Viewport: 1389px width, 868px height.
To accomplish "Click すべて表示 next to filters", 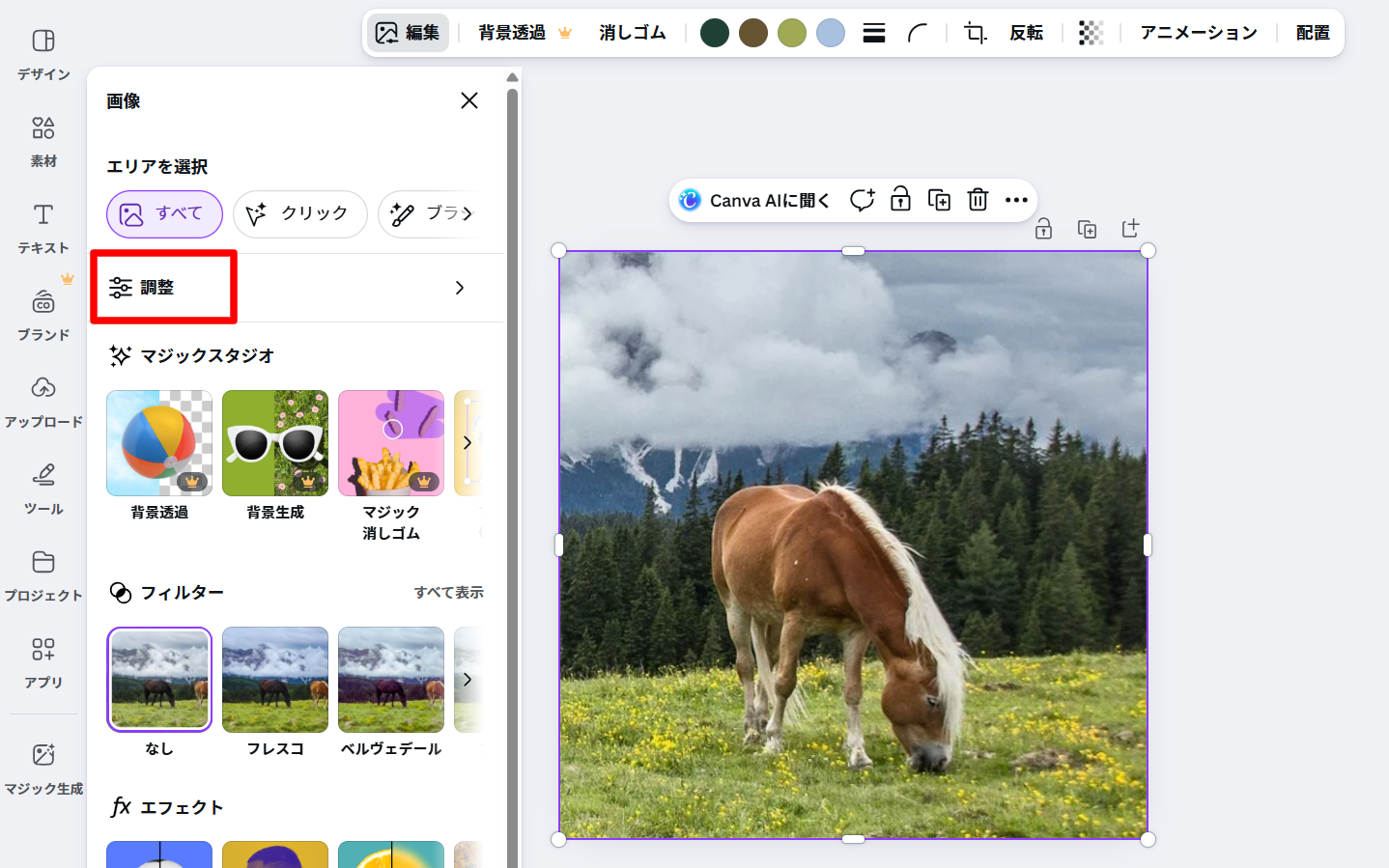I will pyautogui.click(x=448, y=593).
